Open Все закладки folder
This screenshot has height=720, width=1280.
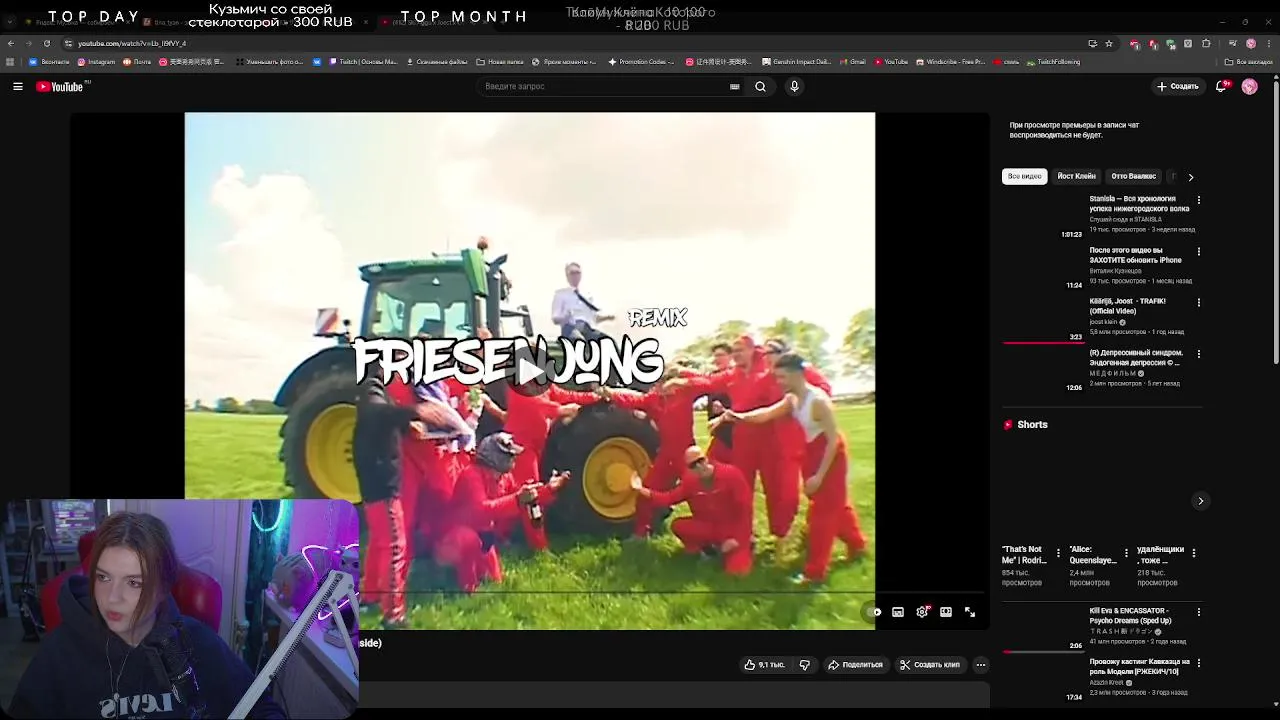[1250, 62]
